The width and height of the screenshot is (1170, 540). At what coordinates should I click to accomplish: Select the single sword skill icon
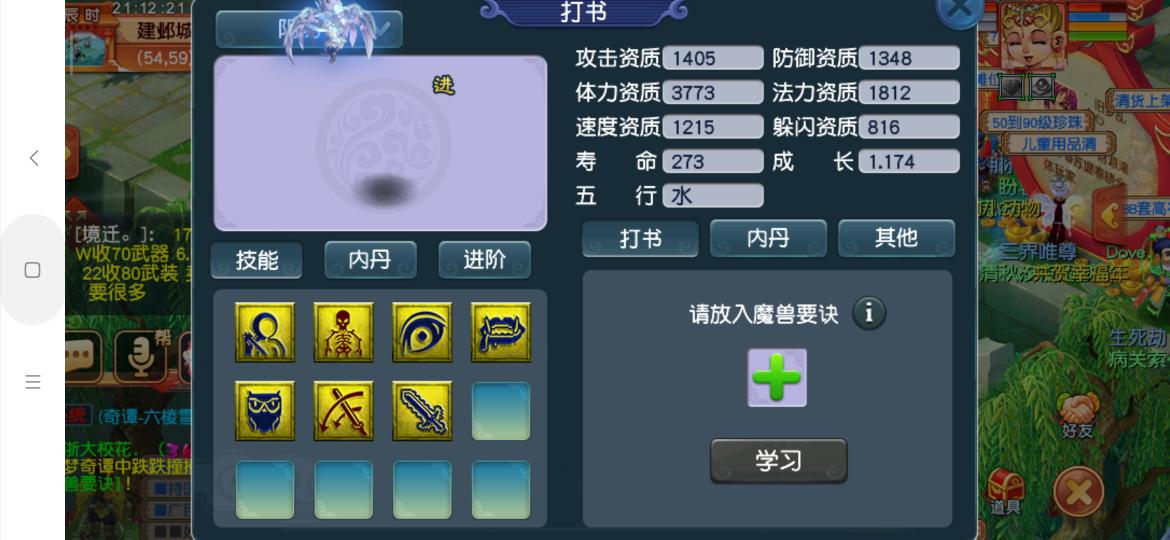point(422,411)
